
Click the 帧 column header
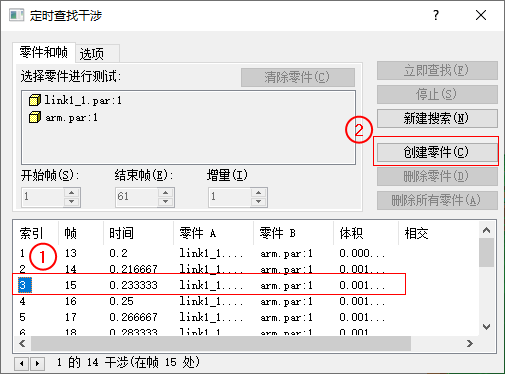[x=81, y=233]
